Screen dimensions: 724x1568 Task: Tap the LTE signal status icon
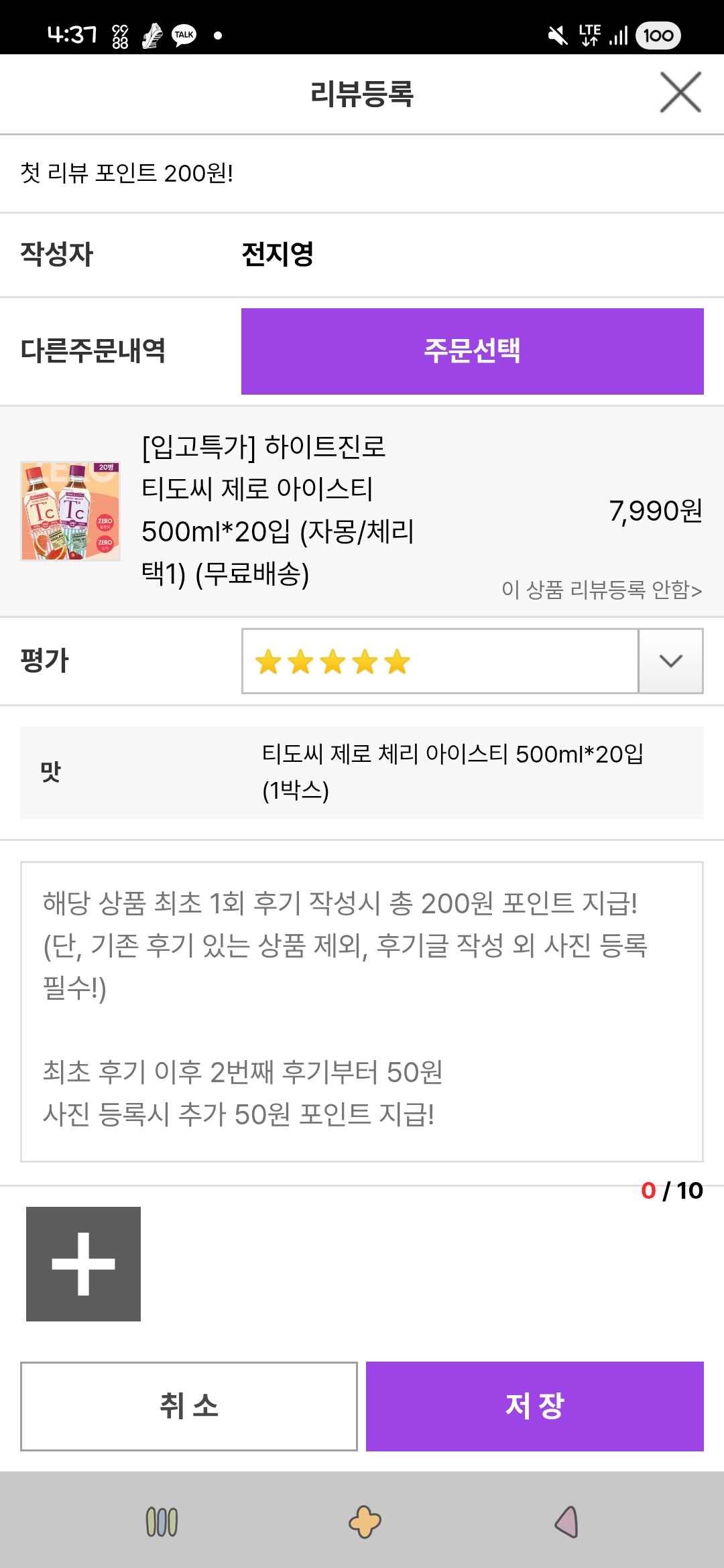590,35
